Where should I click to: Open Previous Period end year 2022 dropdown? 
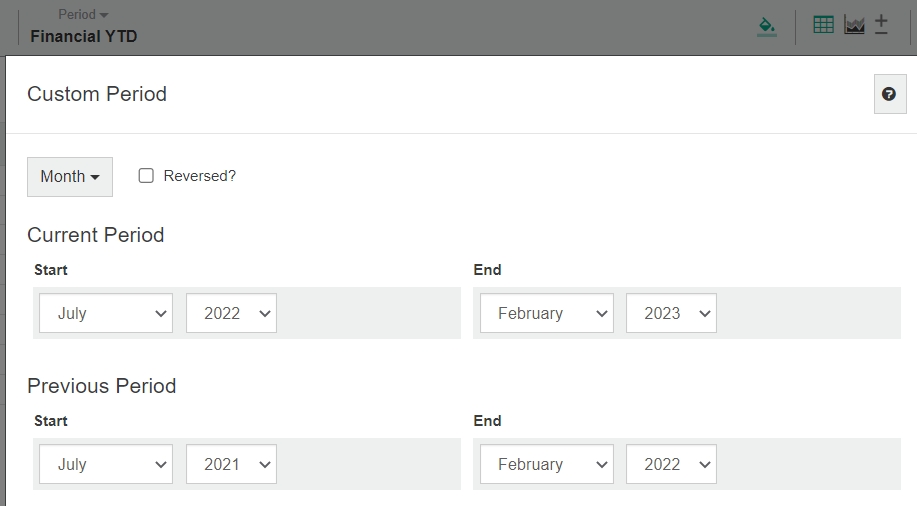point(671,464)
